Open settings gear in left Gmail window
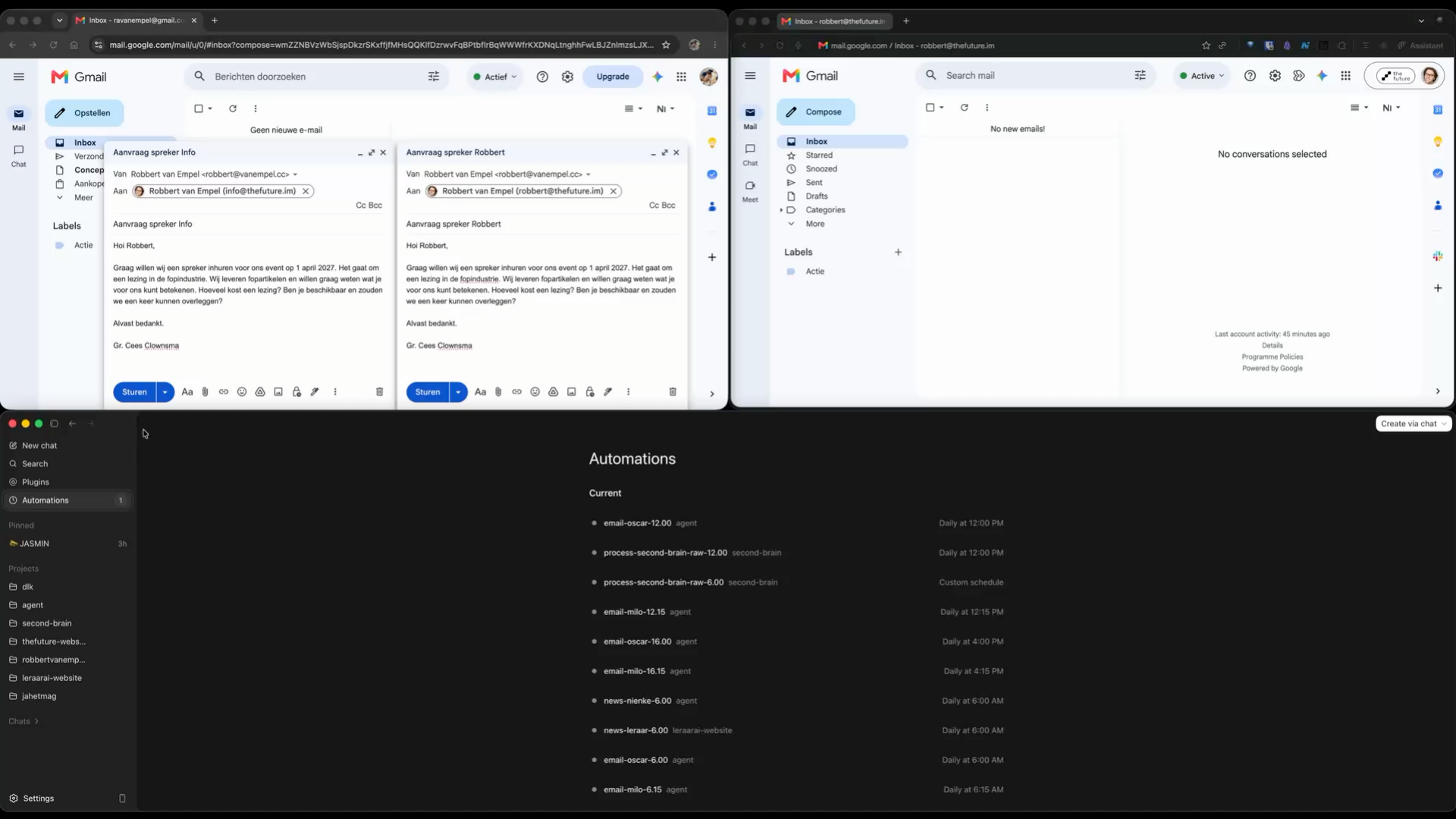The image size is (1456, 819). [567, 77]
